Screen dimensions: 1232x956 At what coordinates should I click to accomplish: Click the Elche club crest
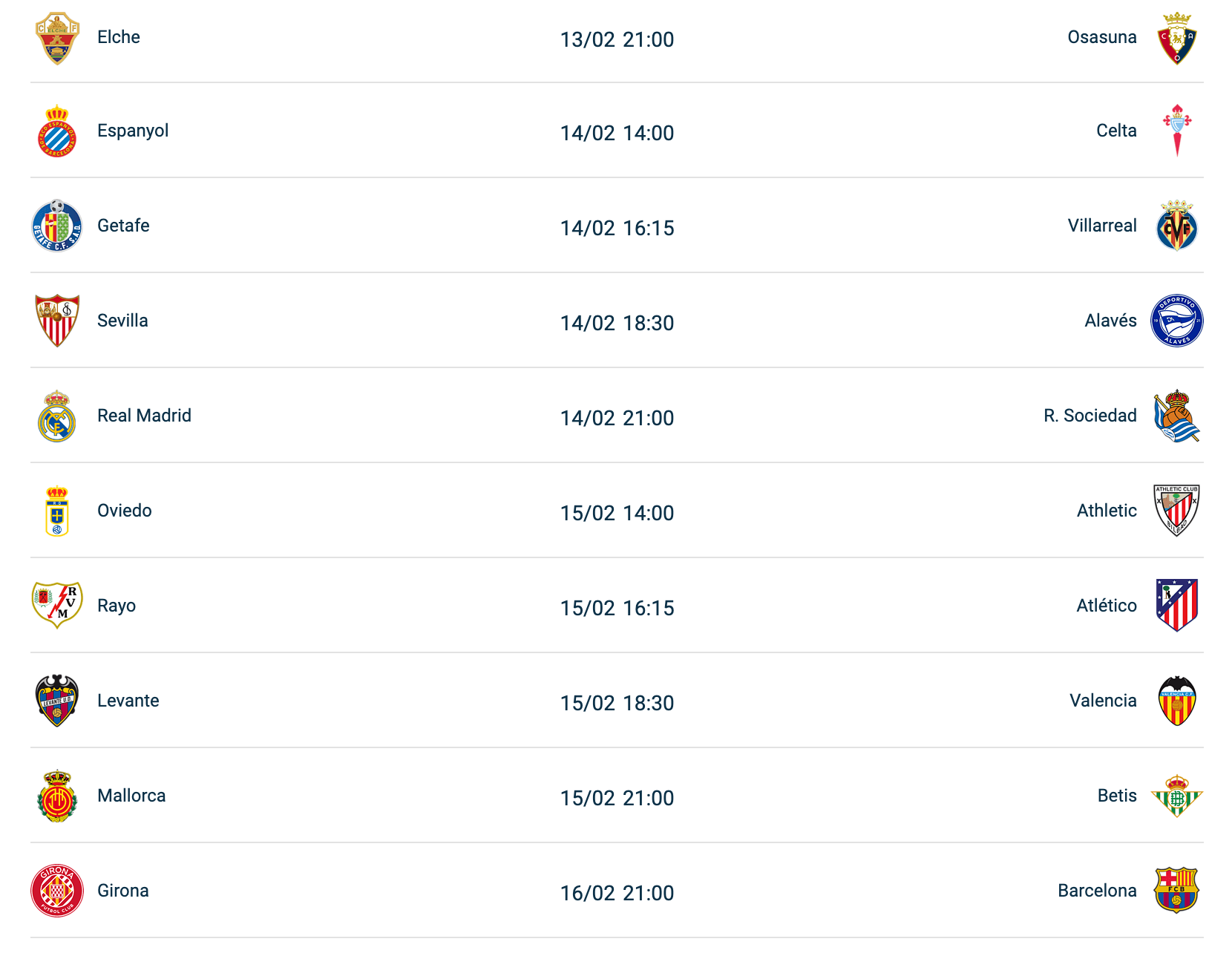tap(57, 38)
